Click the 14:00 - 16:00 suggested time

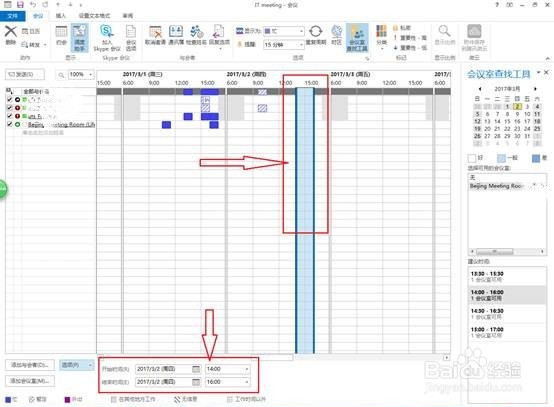[506, 295]
